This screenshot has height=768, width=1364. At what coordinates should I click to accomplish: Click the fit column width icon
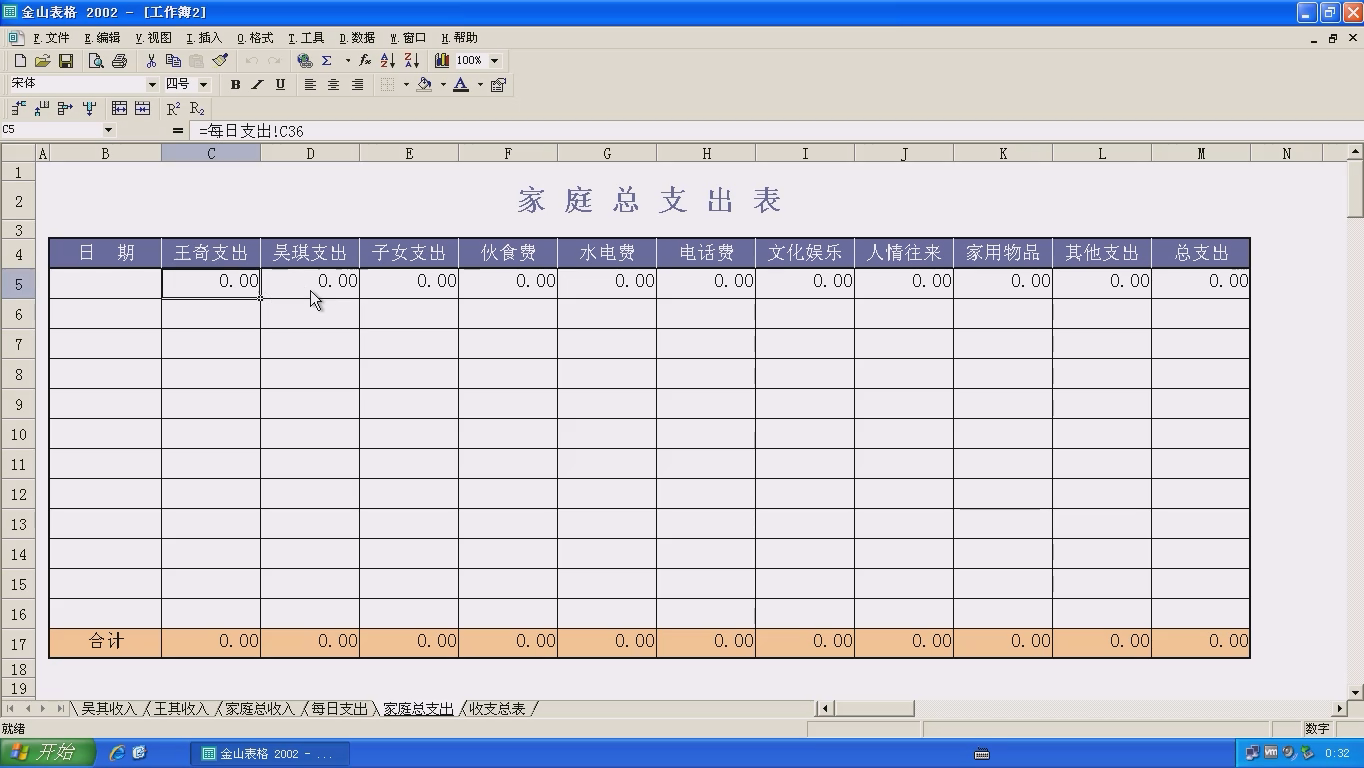(119, 108)
